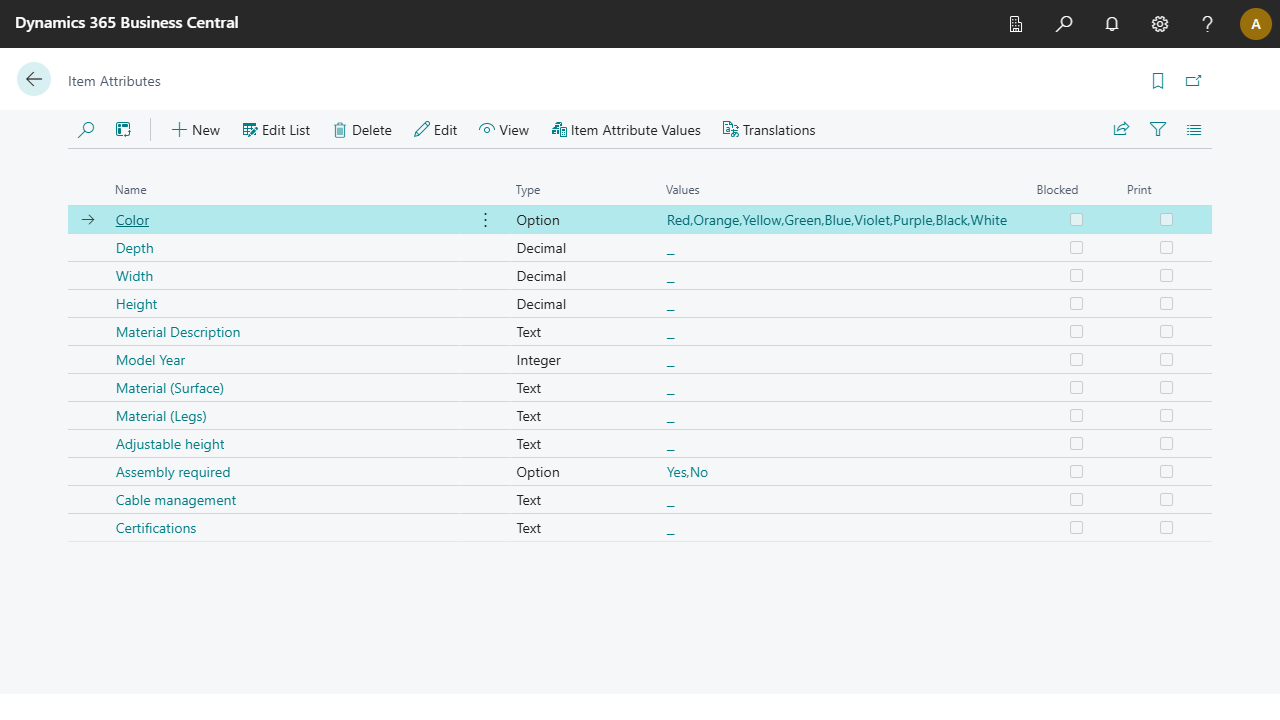The image size is (1280, 720).
Task: Open the list search magnifier icon
Action: [86, 130]
